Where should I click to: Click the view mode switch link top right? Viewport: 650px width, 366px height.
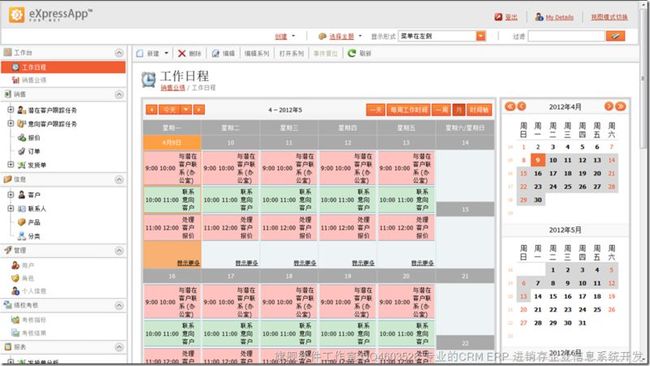(x=609, y=17)
